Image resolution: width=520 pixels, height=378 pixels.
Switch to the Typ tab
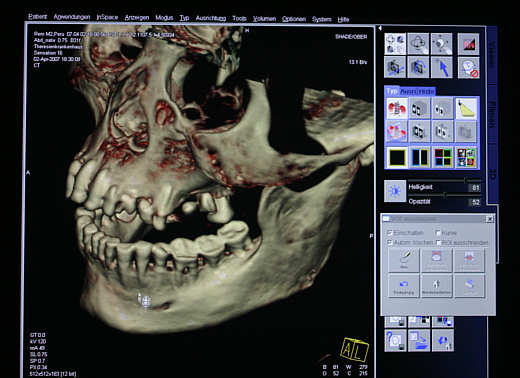click(392, 91)
